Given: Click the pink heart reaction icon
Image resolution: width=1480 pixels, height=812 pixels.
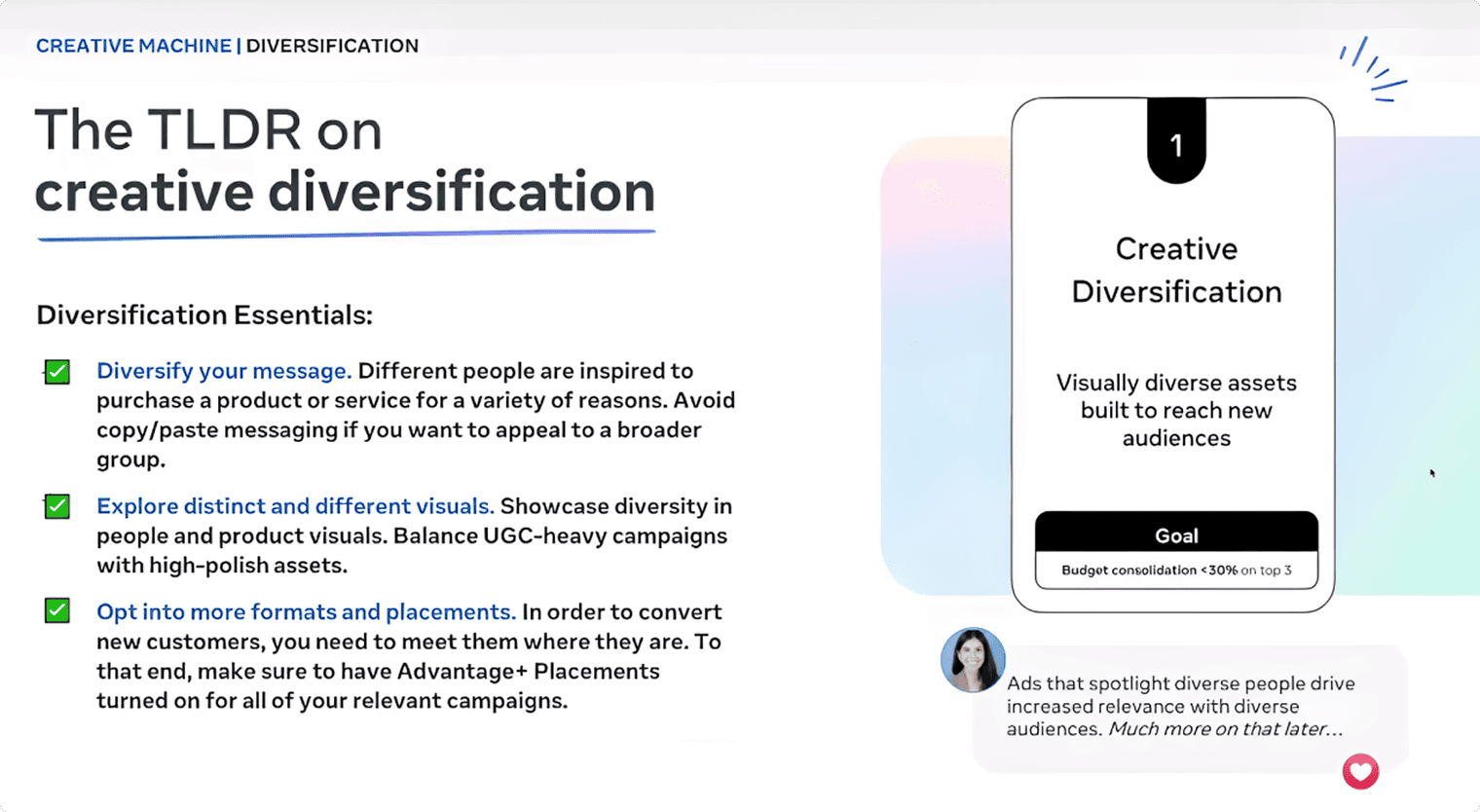Looking at the screenshot, I should click(x=1360, y=772).
